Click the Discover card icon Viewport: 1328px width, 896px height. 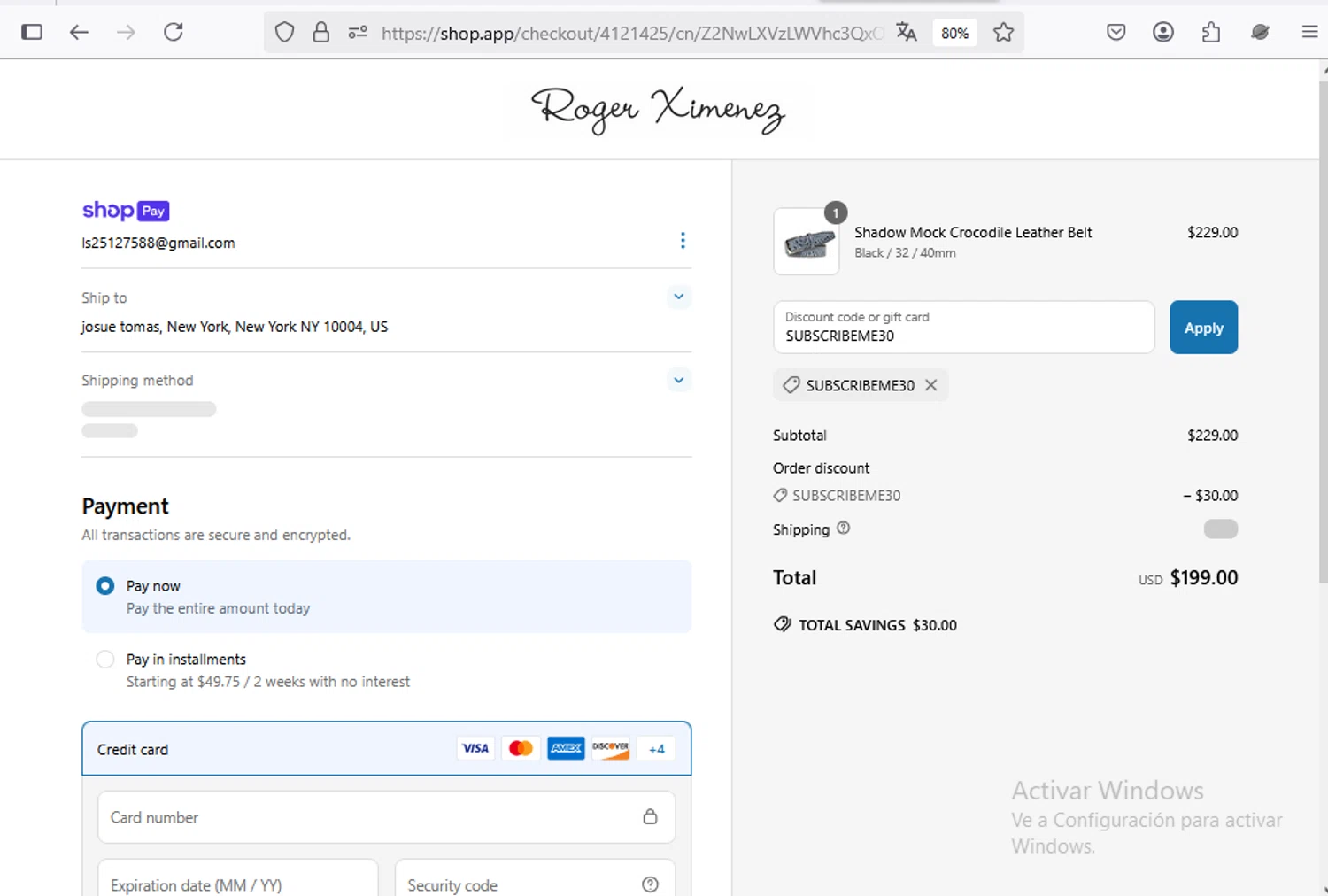[611, 749]
